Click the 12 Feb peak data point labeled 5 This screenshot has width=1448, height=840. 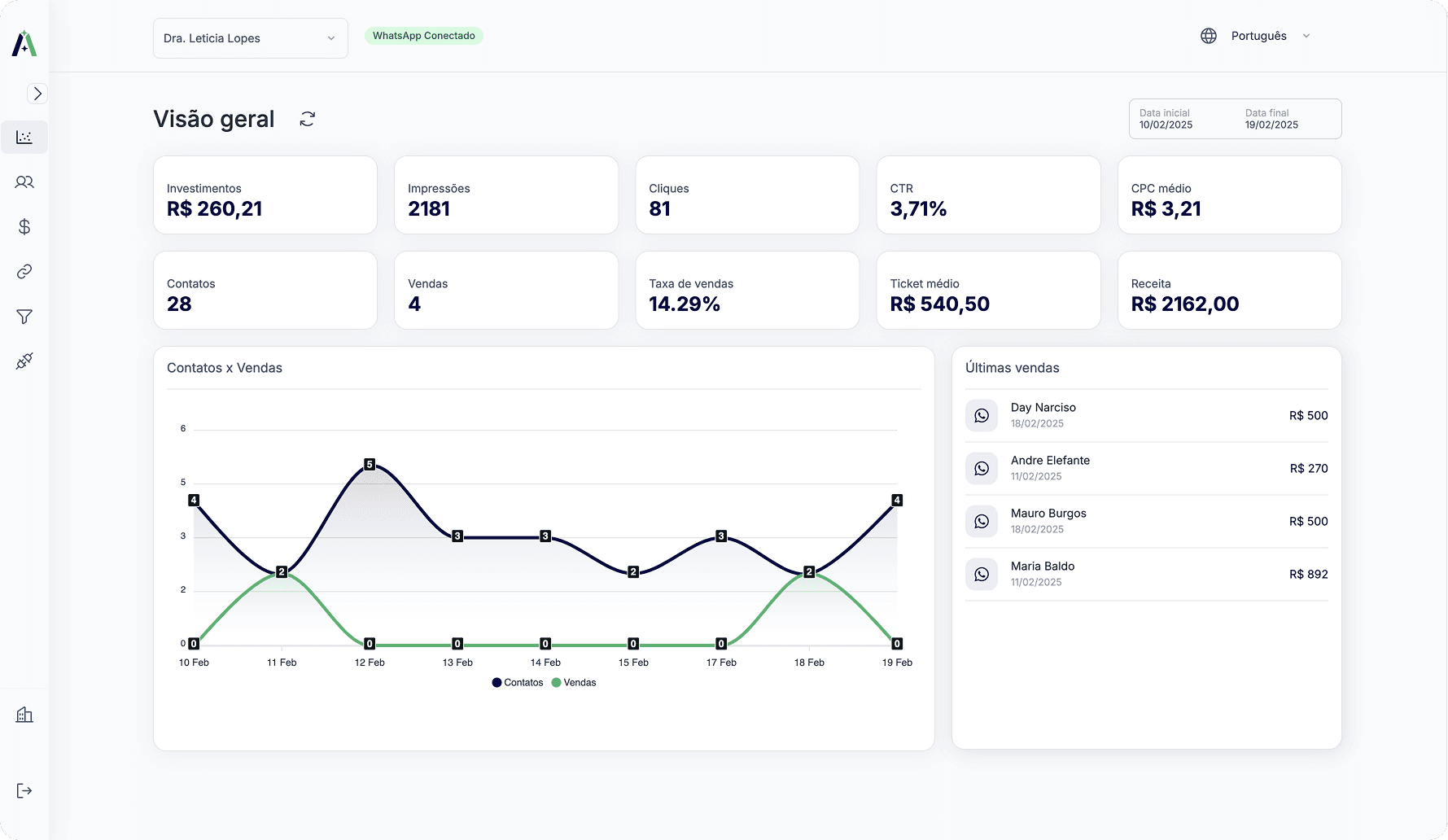click(370, 464)
